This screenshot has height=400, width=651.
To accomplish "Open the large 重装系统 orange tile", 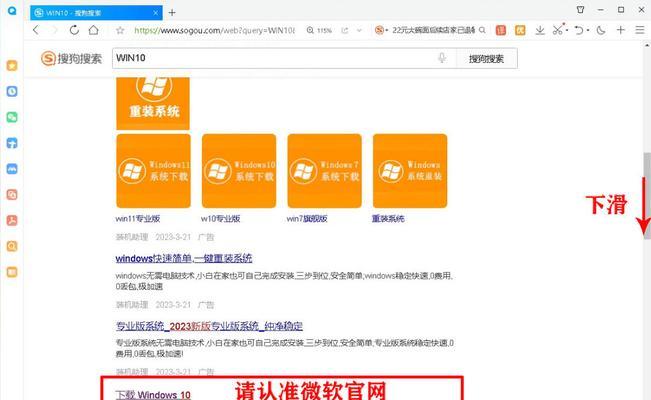I will pos(153,103).
